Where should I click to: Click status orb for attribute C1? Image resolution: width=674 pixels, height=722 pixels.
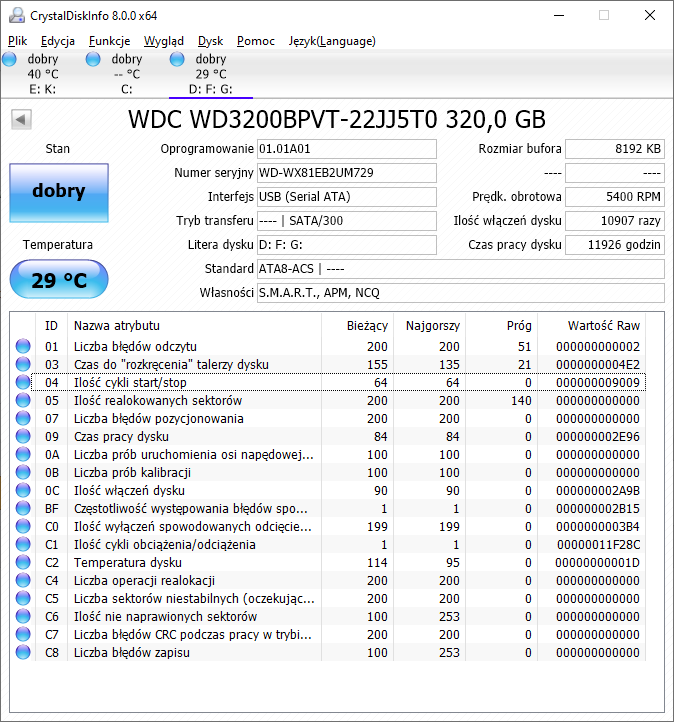coord(23,544)
